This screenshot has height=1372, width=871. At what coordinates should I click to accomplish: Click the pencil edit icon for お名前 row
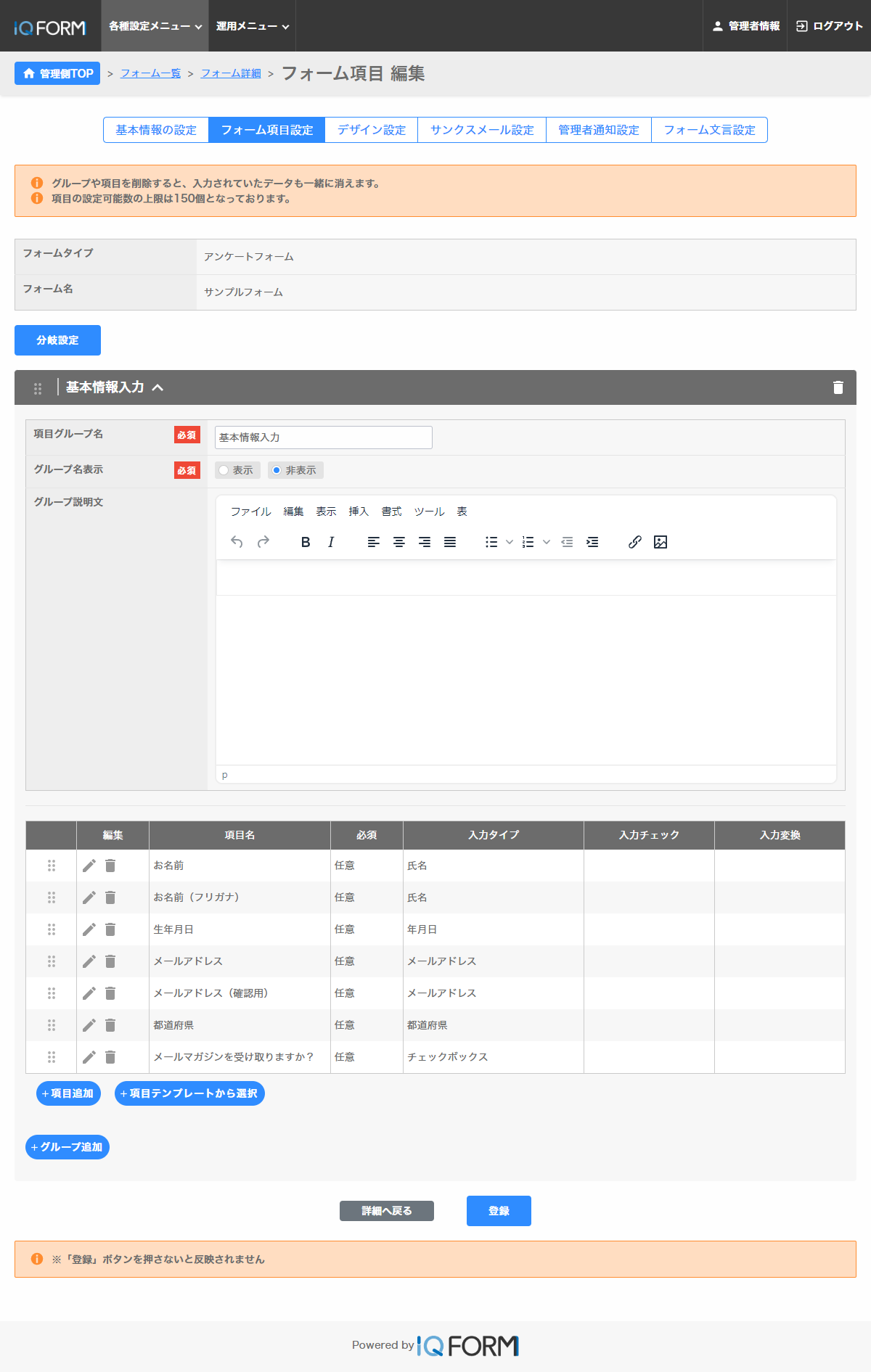pyautogui.click(x=89, y=866)
